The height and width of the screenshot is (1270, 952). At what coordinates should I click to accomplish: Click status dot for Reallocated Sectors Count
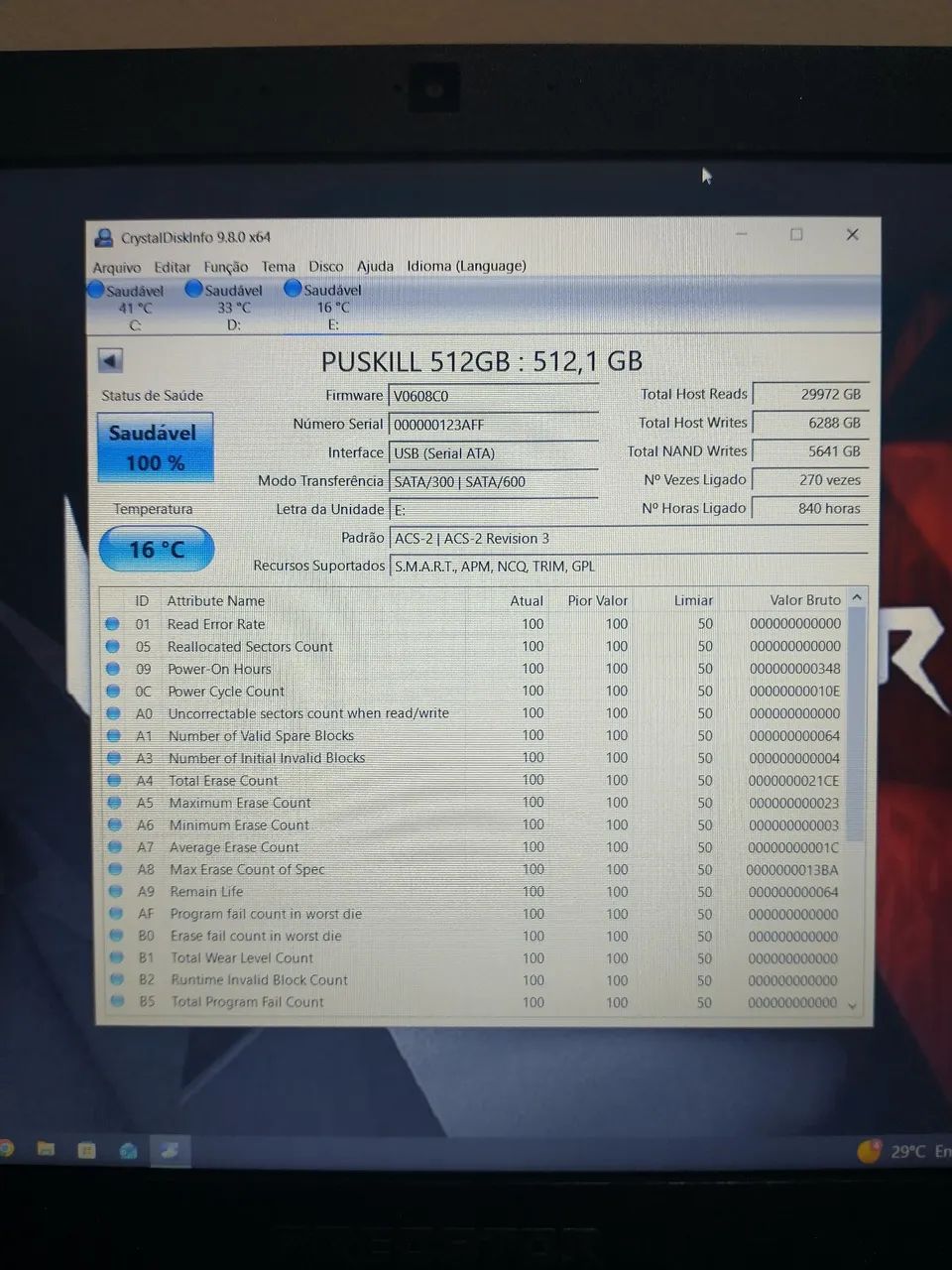(112, 646)
